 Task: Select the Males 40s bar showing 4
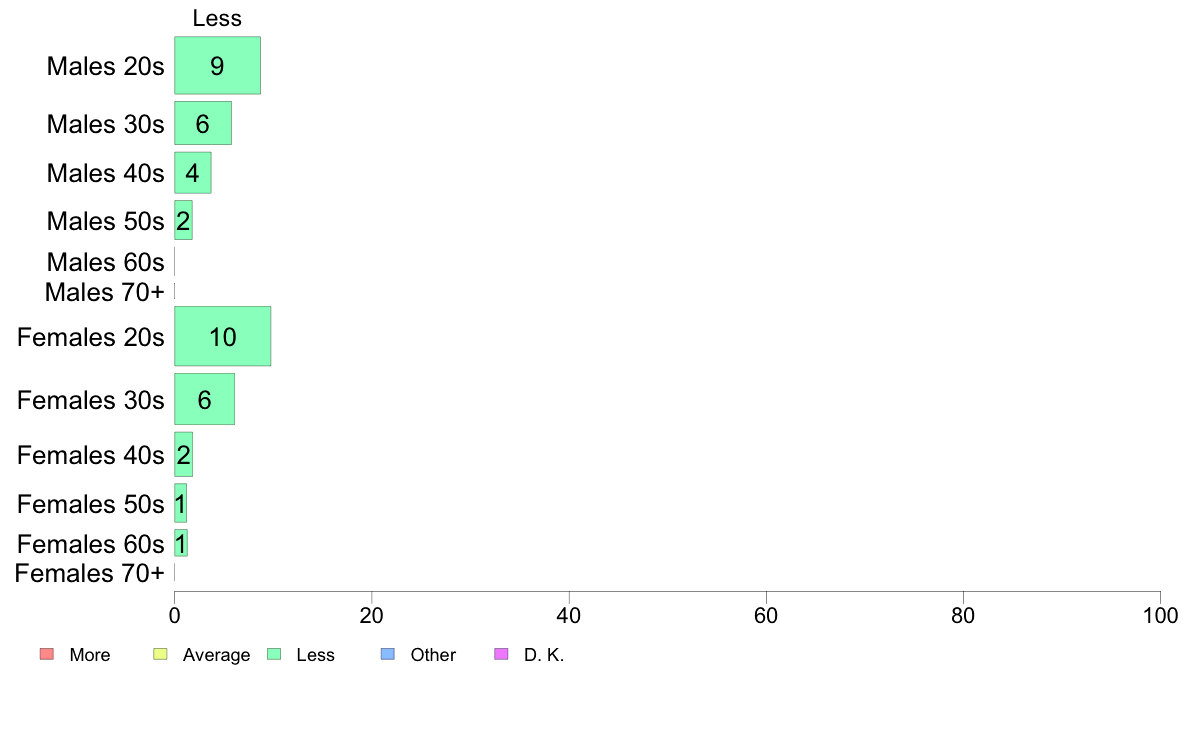[x=192, y=173]
